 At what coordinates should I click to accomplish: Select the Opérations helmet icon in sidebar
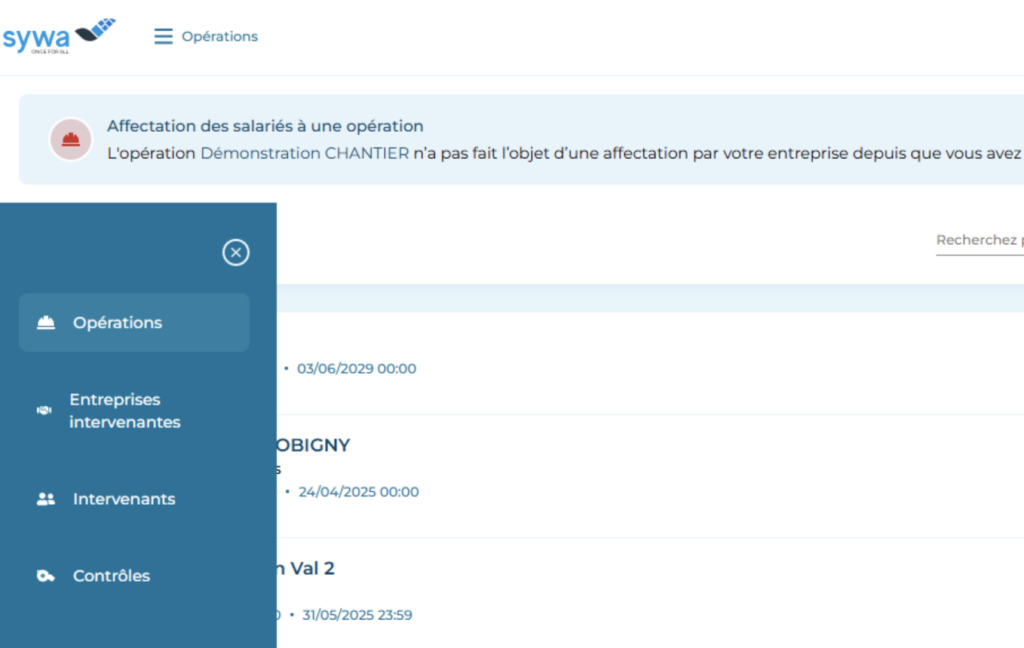(44, 322)
